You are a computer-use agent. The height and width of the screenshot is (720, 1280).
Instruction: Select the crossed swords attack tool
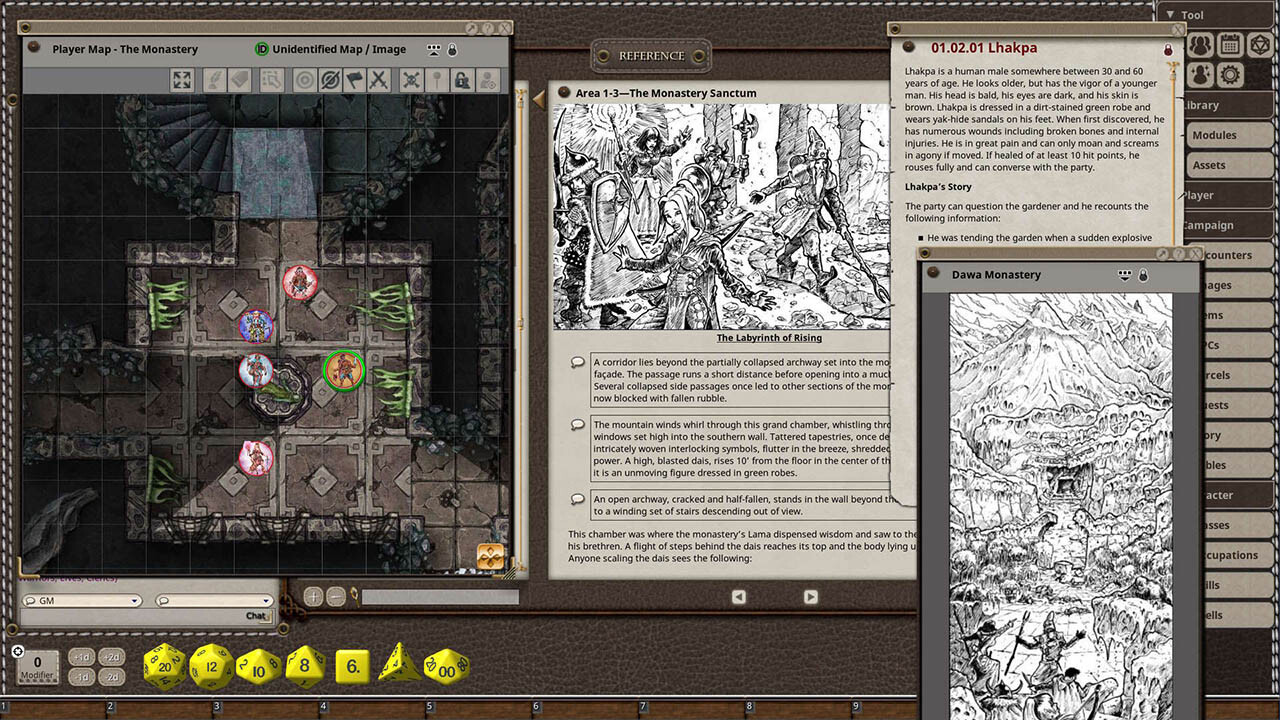click(x=380, y=80)
